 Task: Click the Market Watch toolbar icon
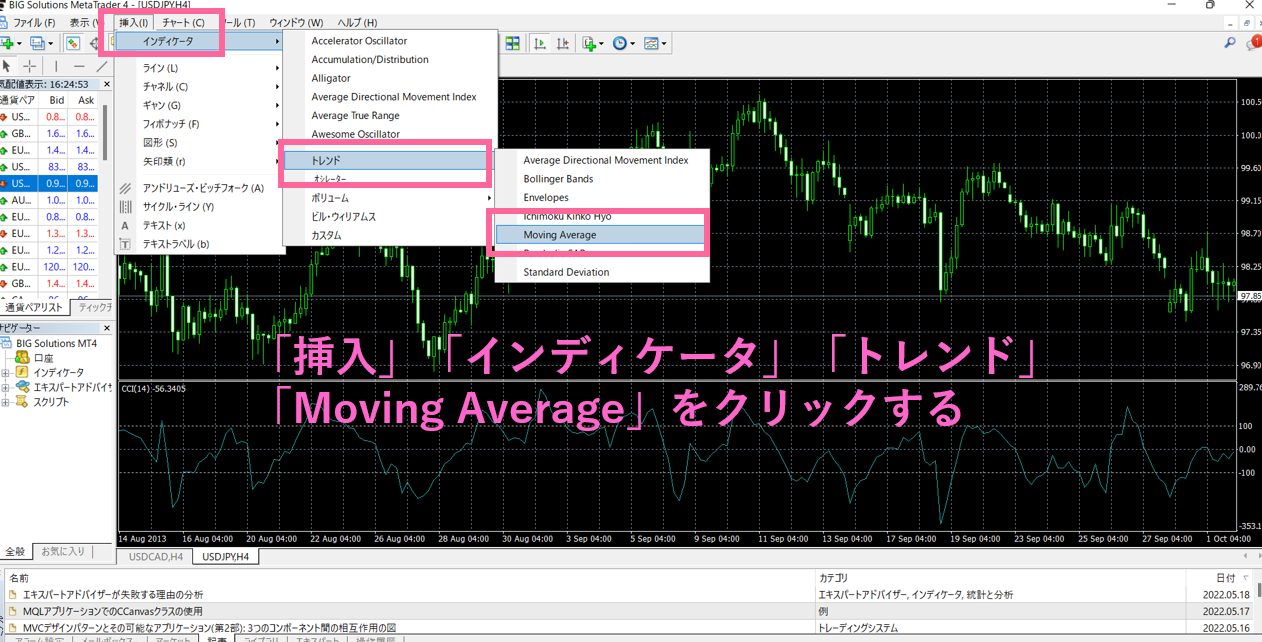[73, 43]
